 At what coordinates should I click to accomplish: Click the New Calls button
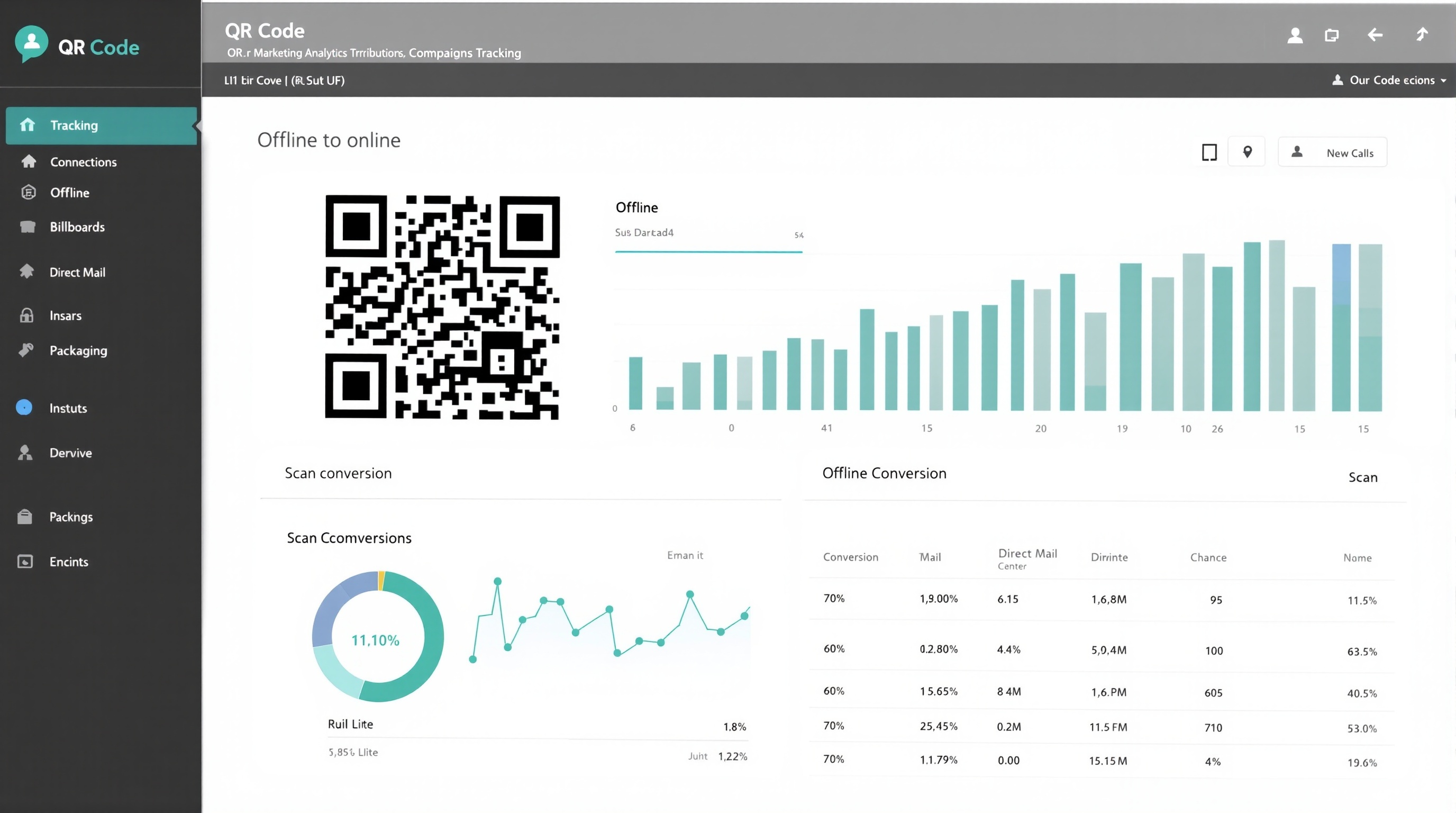click(x=1332, y=152)
